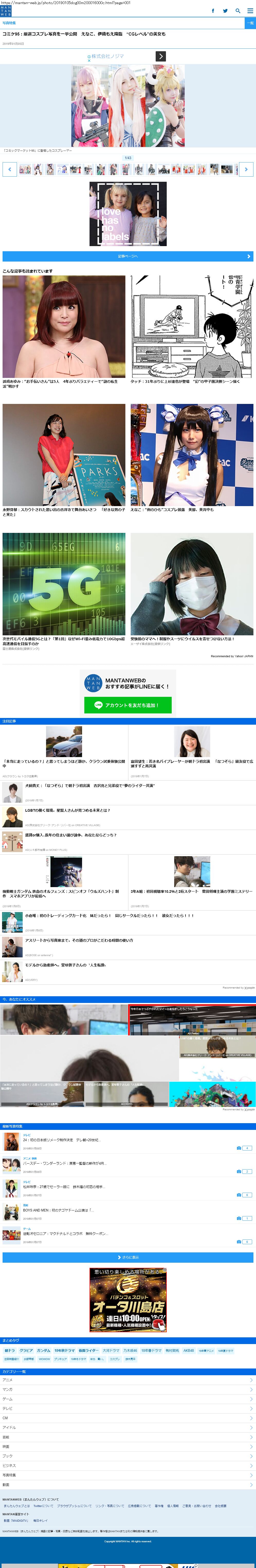The height and width of the screenshot is (1568, 256).
Task: Click the 記事ページへ button
Action: 128,256
